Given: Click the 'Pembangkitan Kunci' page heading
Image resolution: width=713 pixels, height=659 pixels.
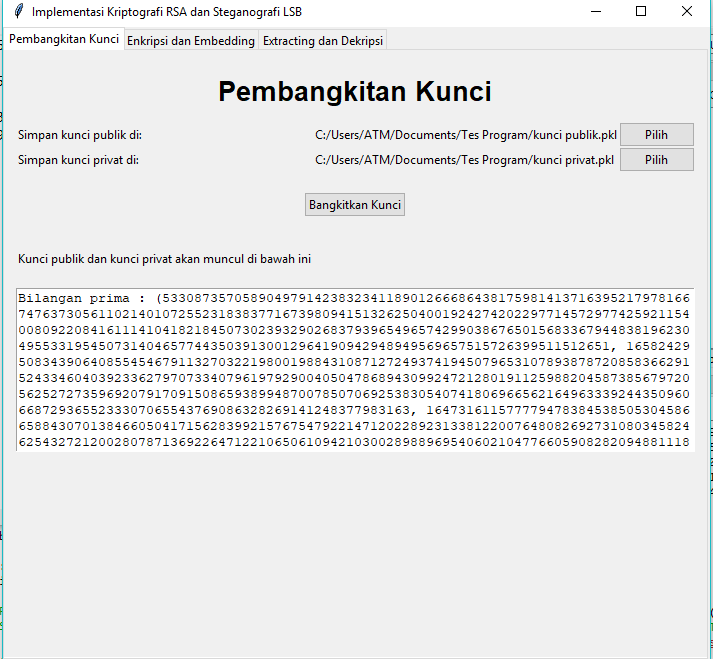Looking at the screenshot, I should coord(355,91).
